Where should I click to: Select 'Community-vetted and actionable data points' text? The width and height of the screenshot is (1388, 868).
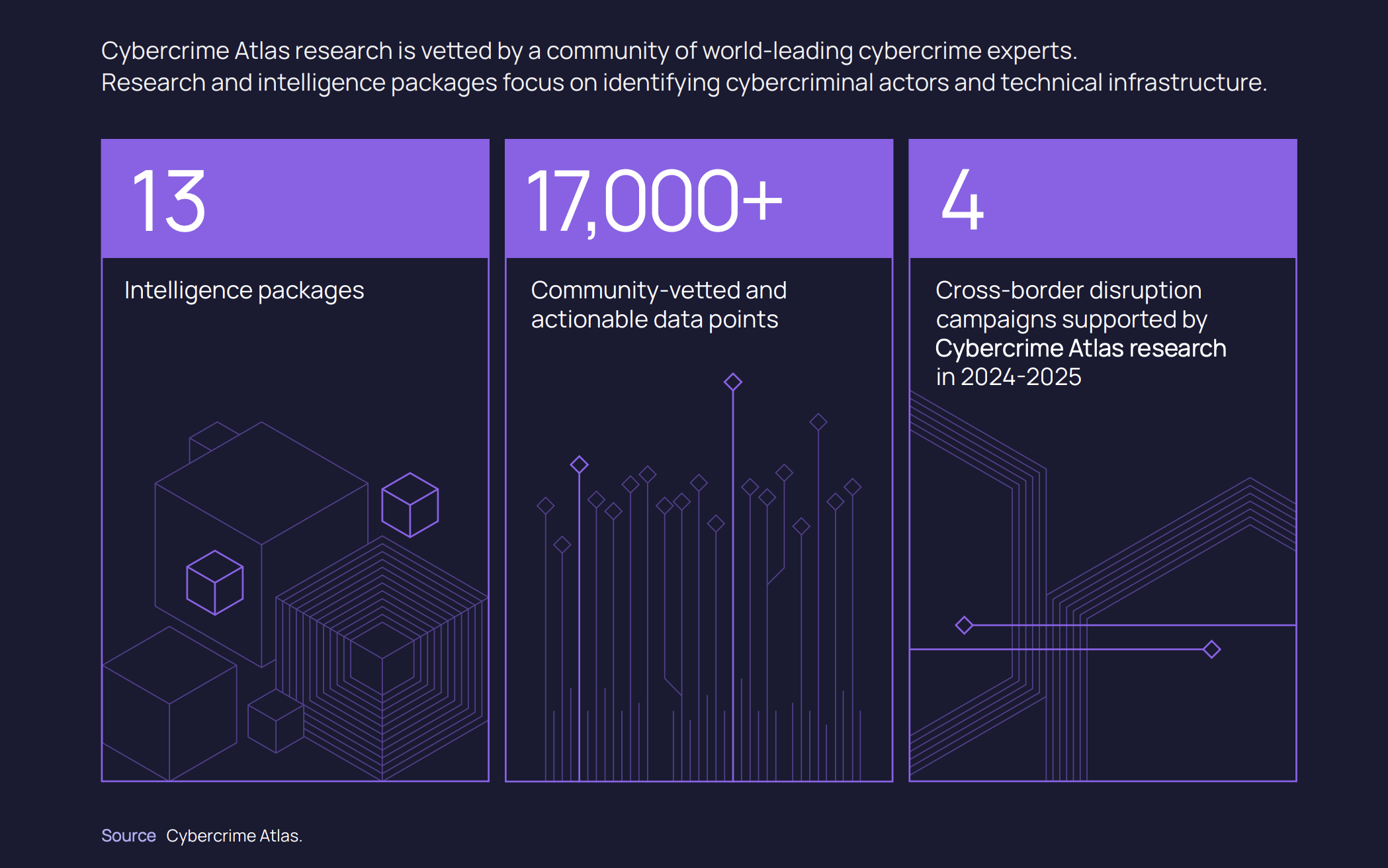tap(658, 304)
